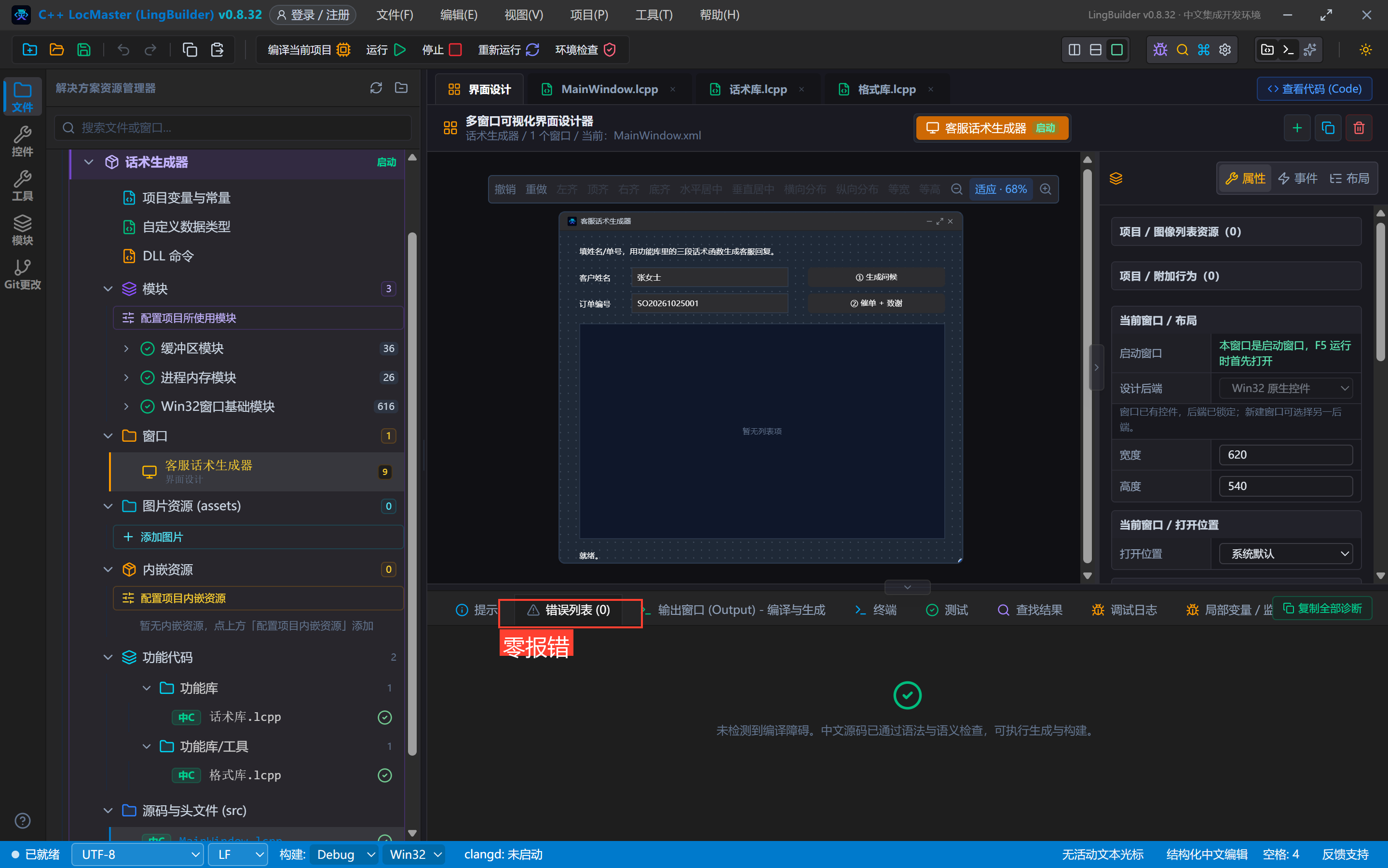This screenshot has width=1388, height=868.
Task: Toggle light theme sun icon
Action: coord(1366,50)
